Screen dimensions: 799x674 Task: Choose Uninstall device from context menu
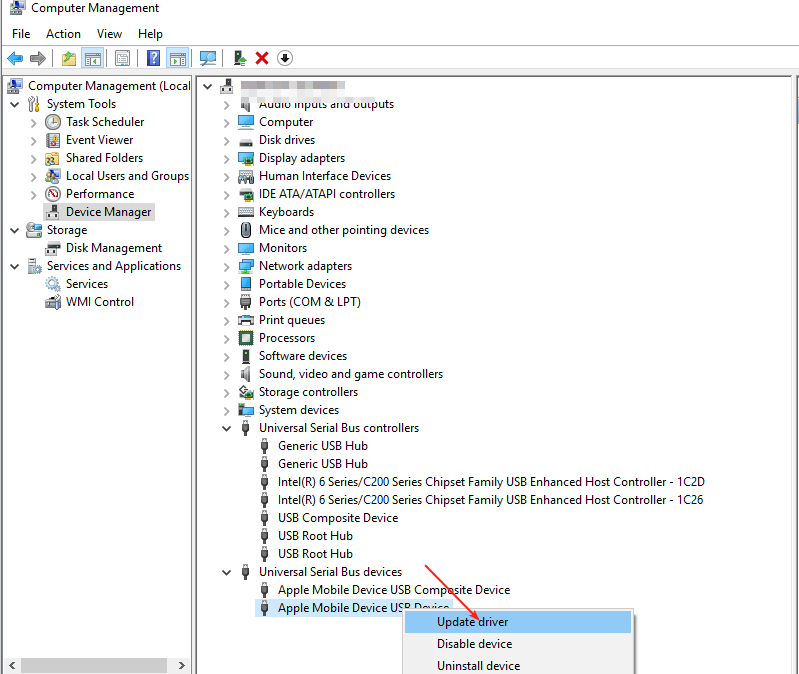point(518,665)
